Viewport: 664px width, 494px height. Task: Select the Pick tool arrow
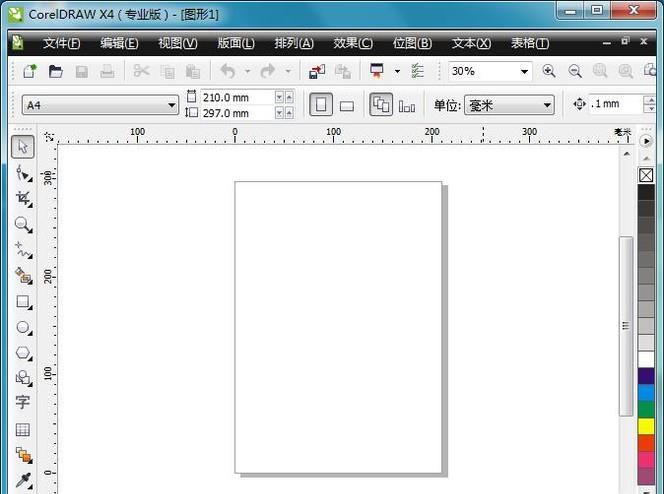pyautogui.click(x=23, y=147)
